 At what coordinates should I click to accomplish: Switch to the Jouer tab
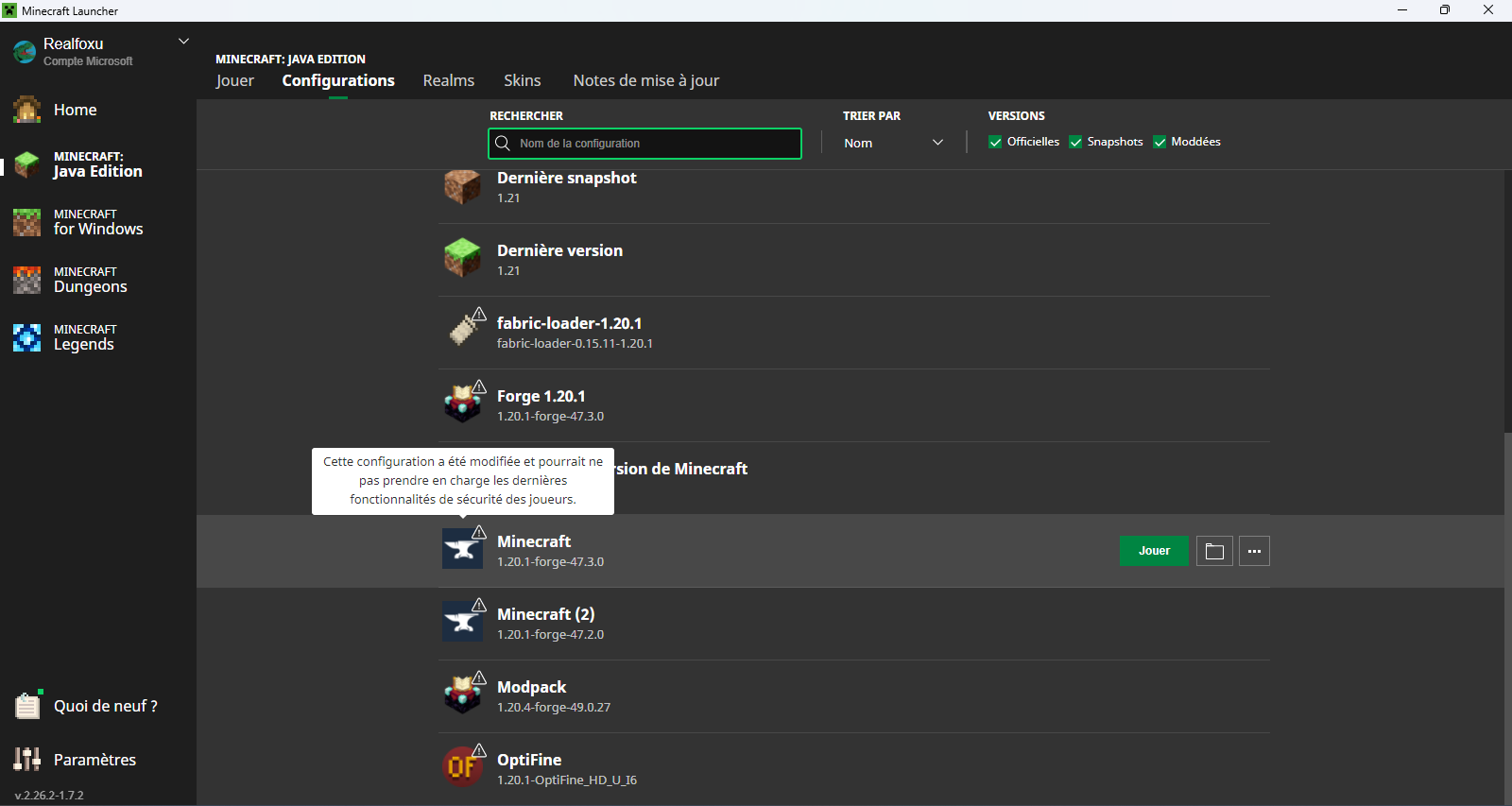(234, 80)
